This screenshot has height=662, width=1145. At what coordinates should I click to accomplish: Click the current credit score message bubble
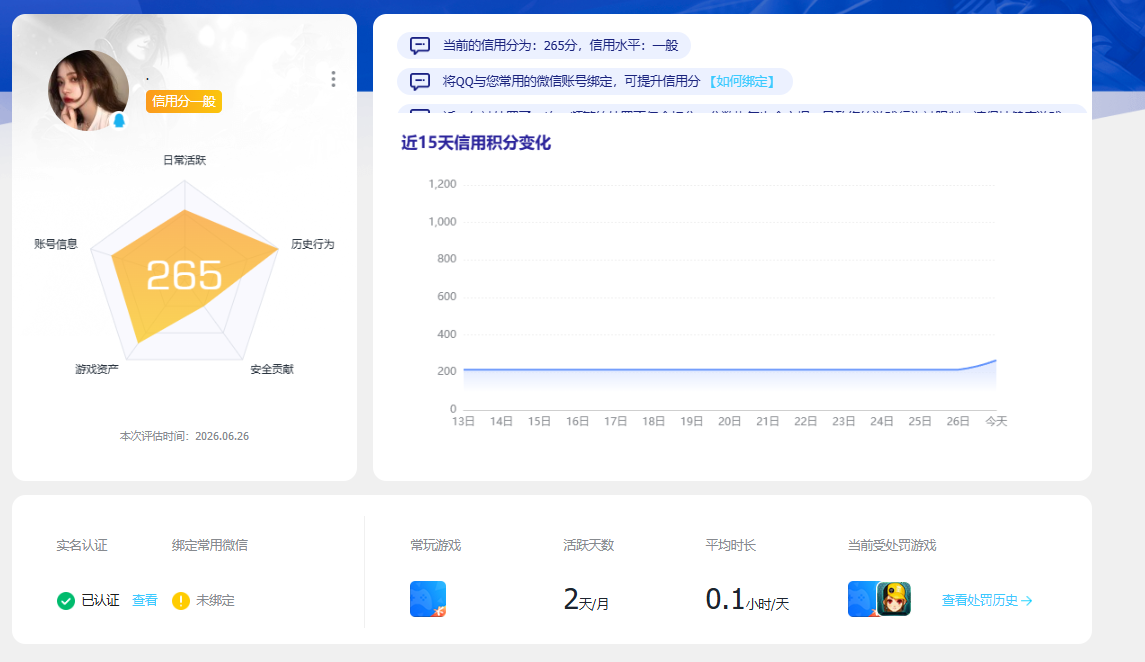click(544, 45)
